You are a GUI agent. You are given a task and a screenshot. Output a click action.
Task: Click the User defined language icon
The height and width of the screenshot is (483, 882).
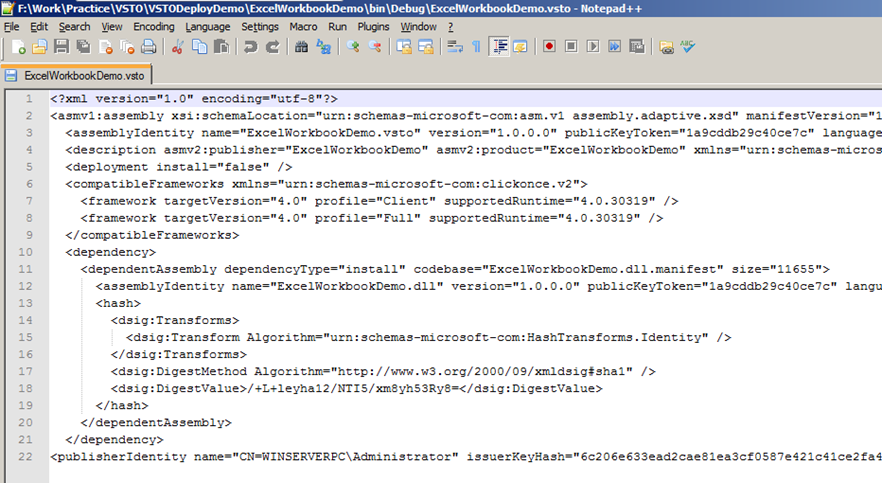click(520, 47)
